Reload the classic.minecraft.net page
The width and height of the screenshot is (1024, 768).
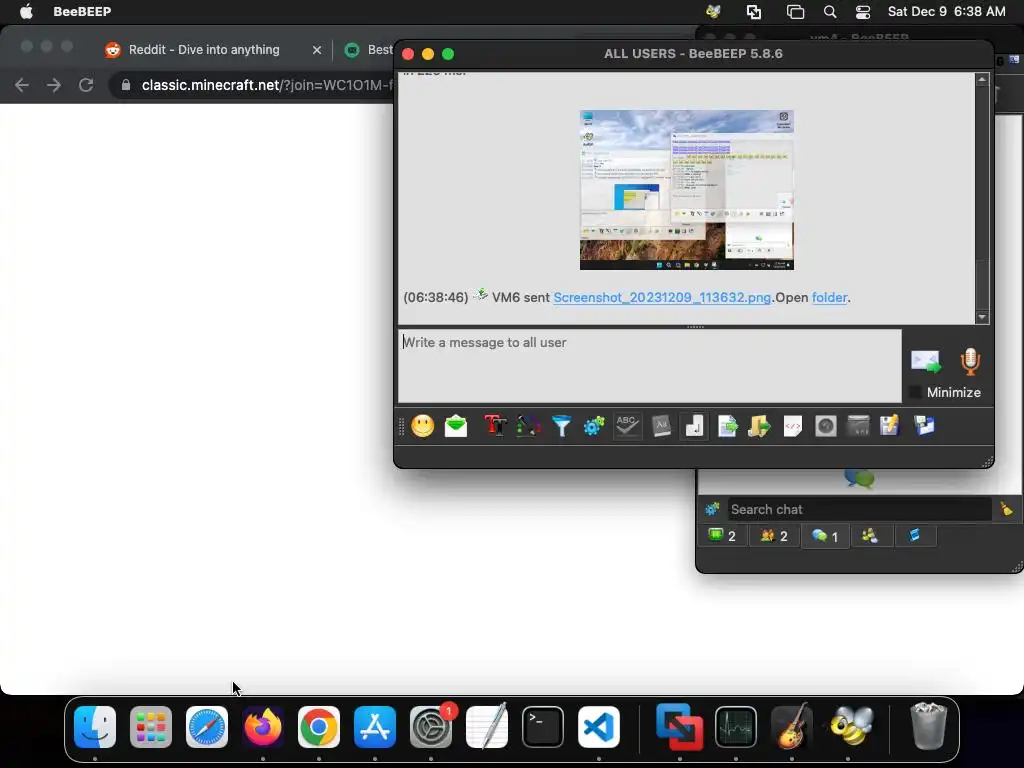pos(86,85)
